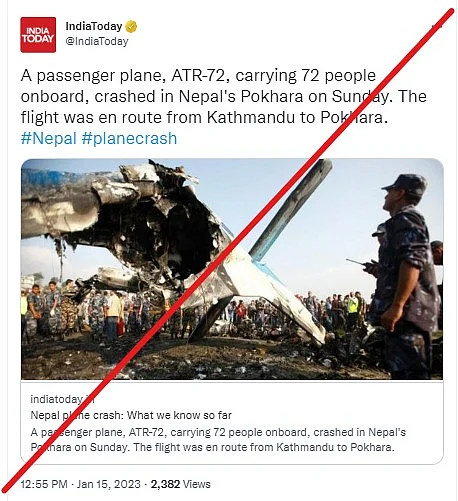Open the tweet's three-dot more options menu
The width and height of the screenshot is (458, 501).
437,26
